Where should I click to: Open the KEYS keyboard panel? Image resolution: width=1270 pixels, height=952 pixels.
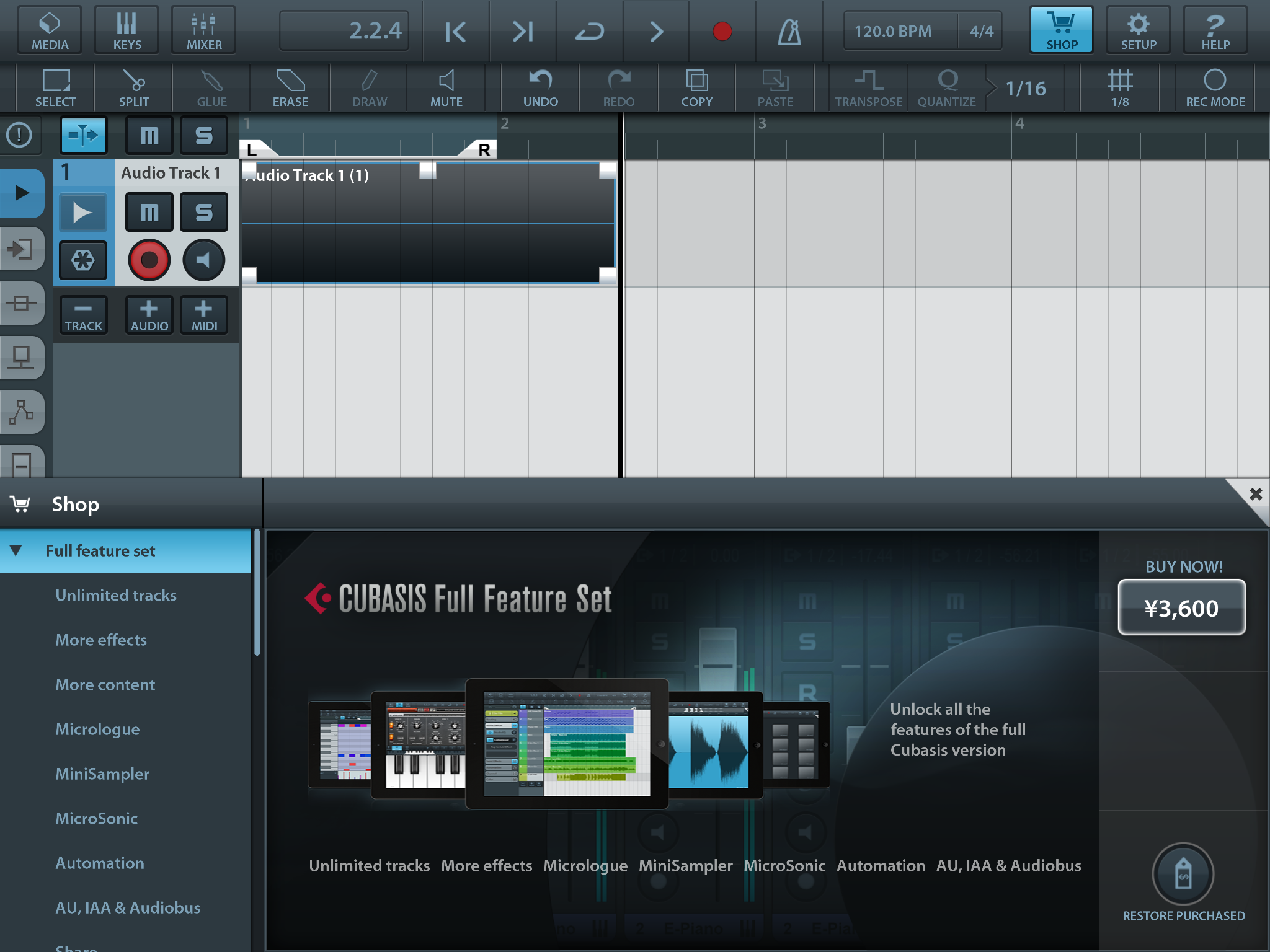click(127, 30)
